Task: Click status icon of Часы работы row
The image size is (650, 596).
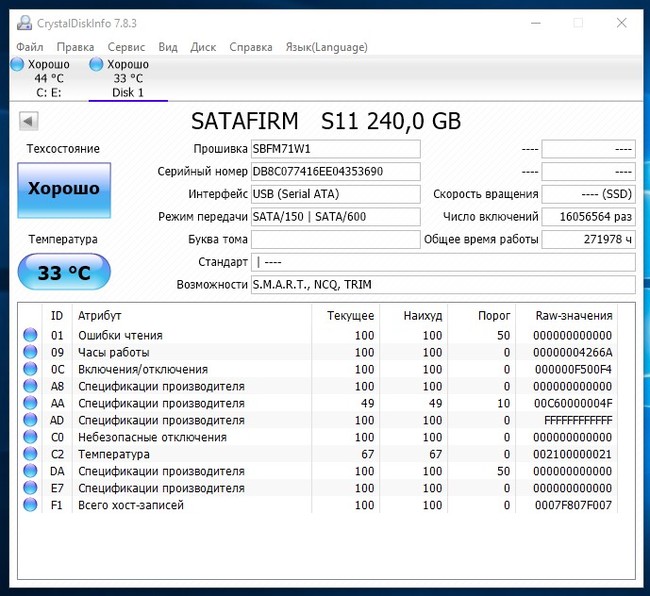Action: [x=30, y=353]
